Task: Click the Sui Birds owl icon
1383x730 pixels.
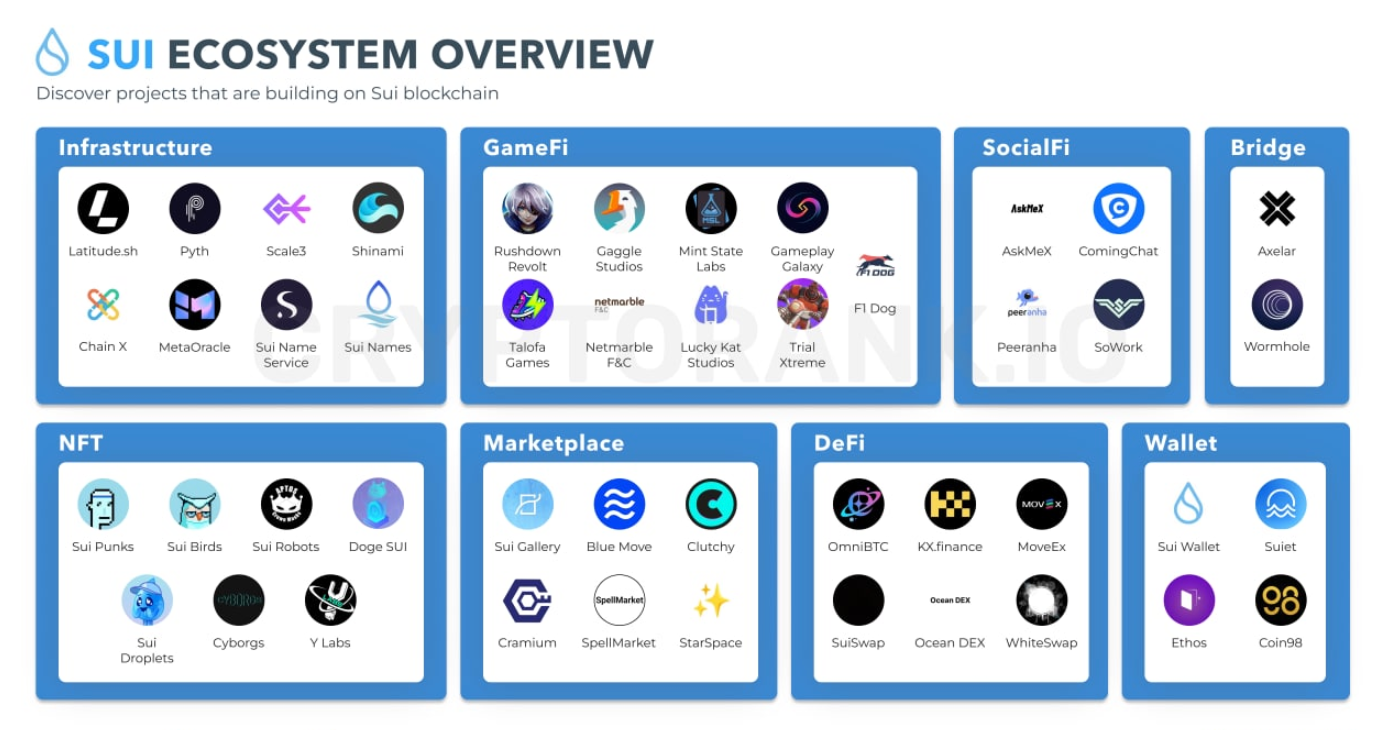Action: (x=195, y=504)
